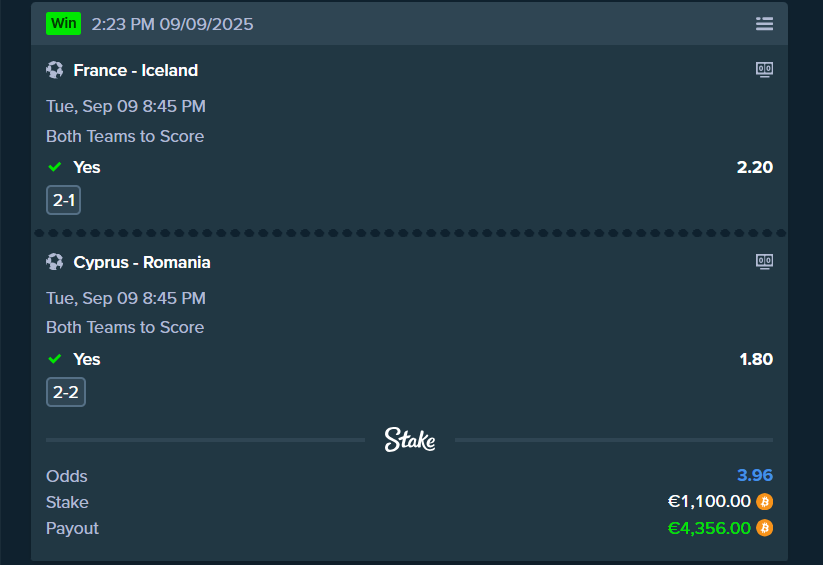Click the blue 3.96 total odds
Image resolution: width=823 pixels, height=565 pixels.
755,476
